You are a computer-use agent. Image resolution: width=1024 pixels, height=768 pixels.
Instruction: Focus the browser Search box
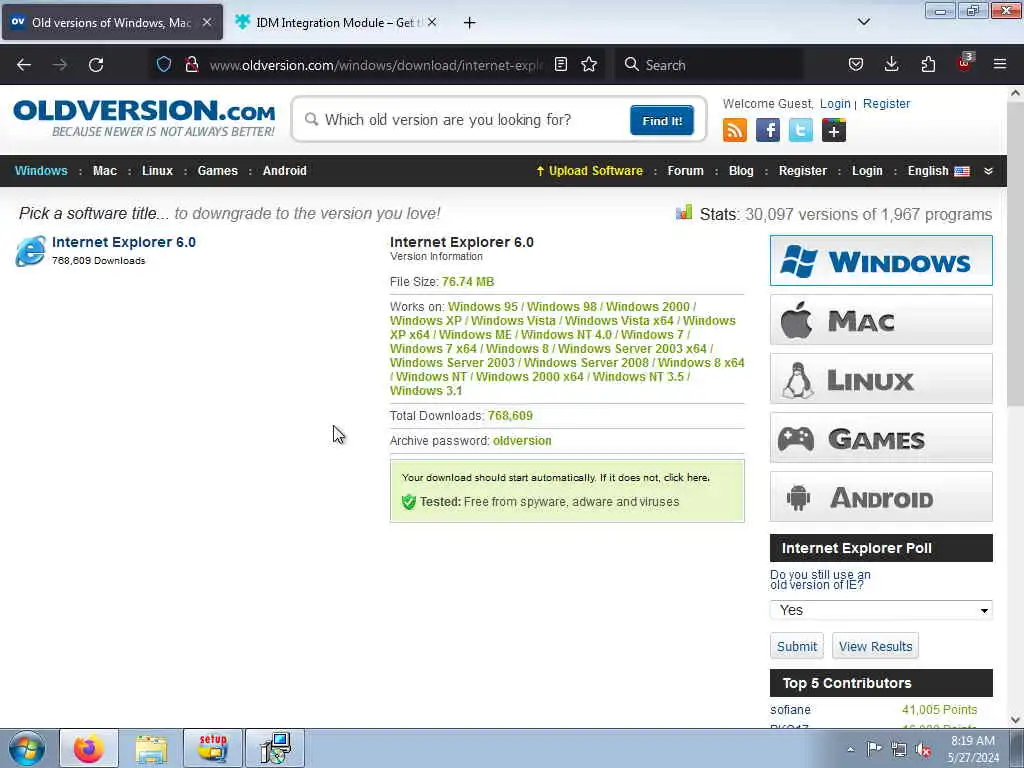click(x=709, y=65)
